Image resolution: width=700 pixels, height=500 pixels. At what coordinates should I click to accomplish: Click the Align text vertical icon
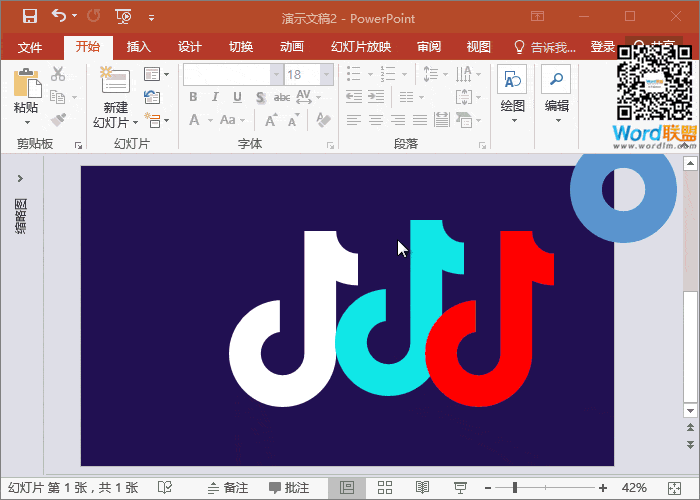(x=463, y=97)
